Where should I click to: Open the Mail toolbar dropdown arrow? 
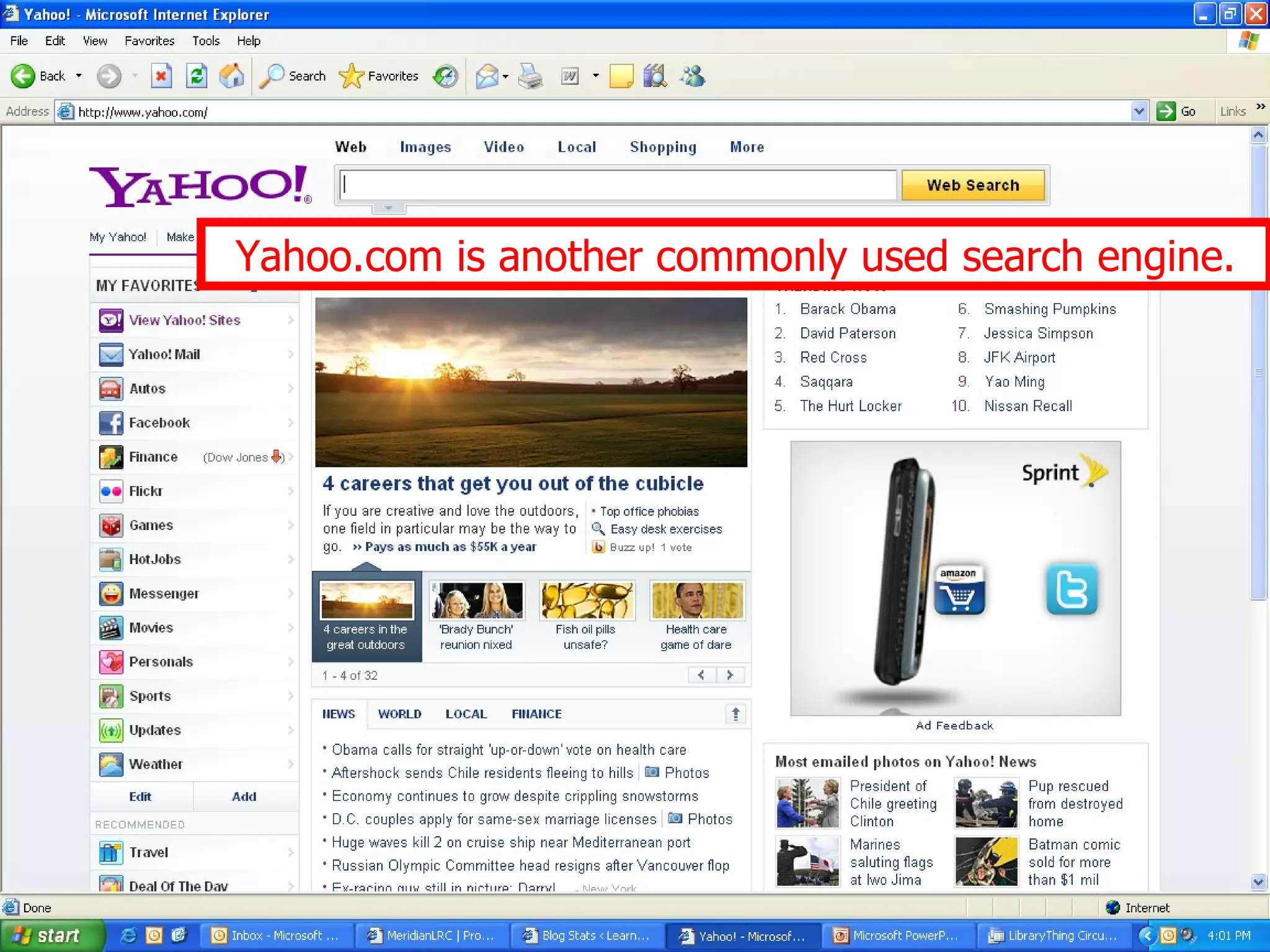coord(505,76)
